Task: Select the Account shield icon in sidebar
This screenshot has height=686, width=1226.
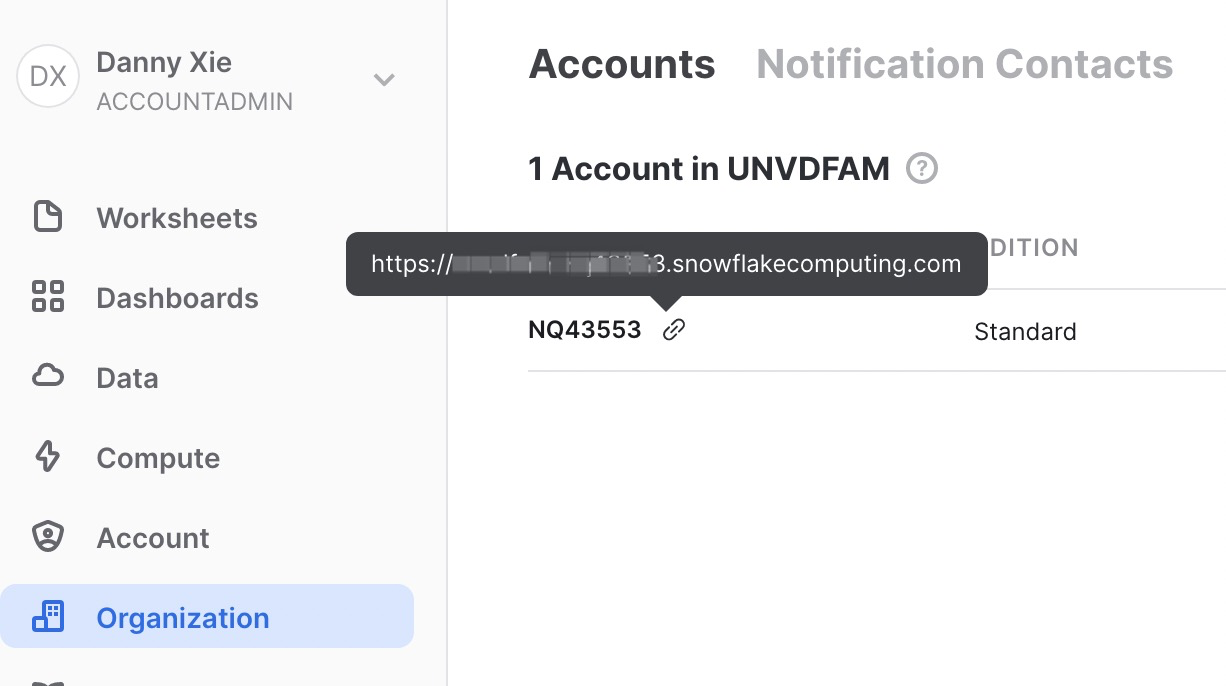Action: point(47,538)
